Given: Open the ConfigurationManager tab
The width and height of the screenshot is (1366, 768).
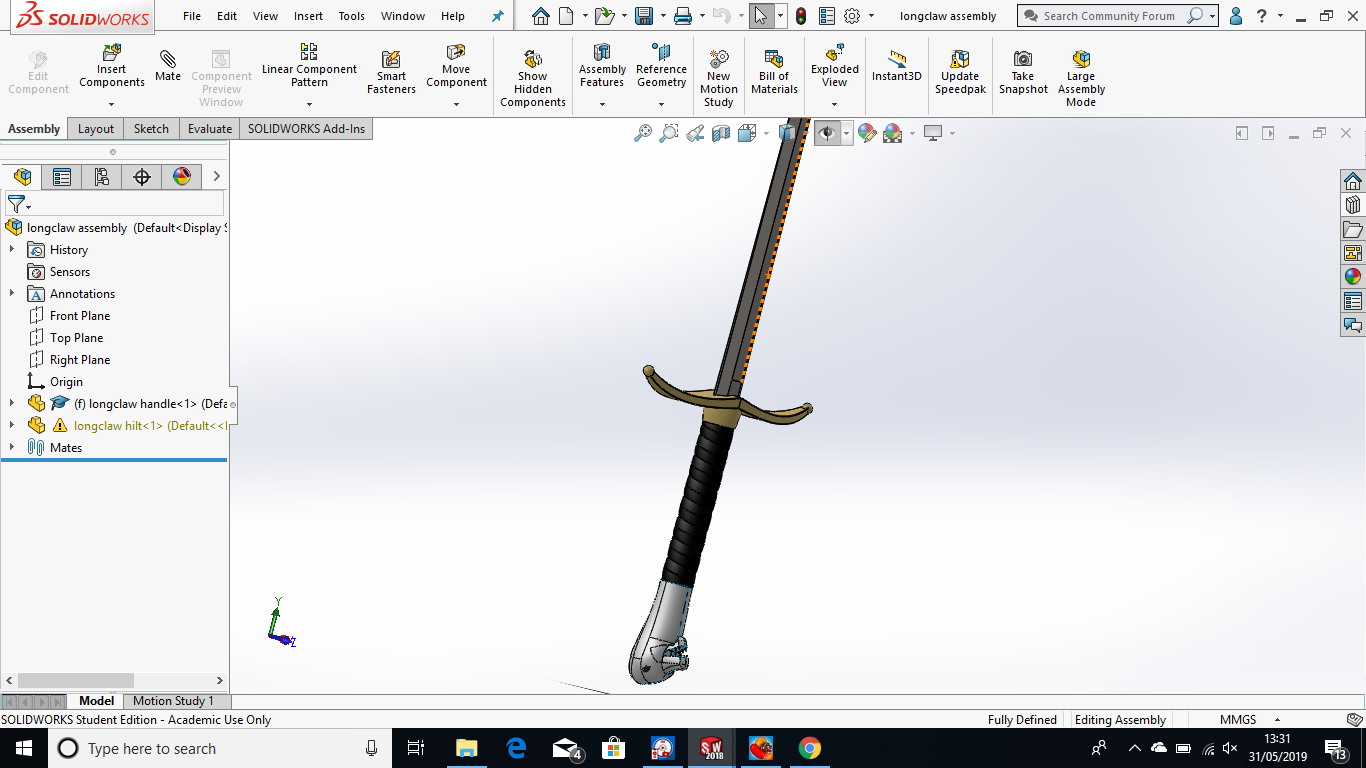Looking at the screenshot, I should [x=102, y=177].
